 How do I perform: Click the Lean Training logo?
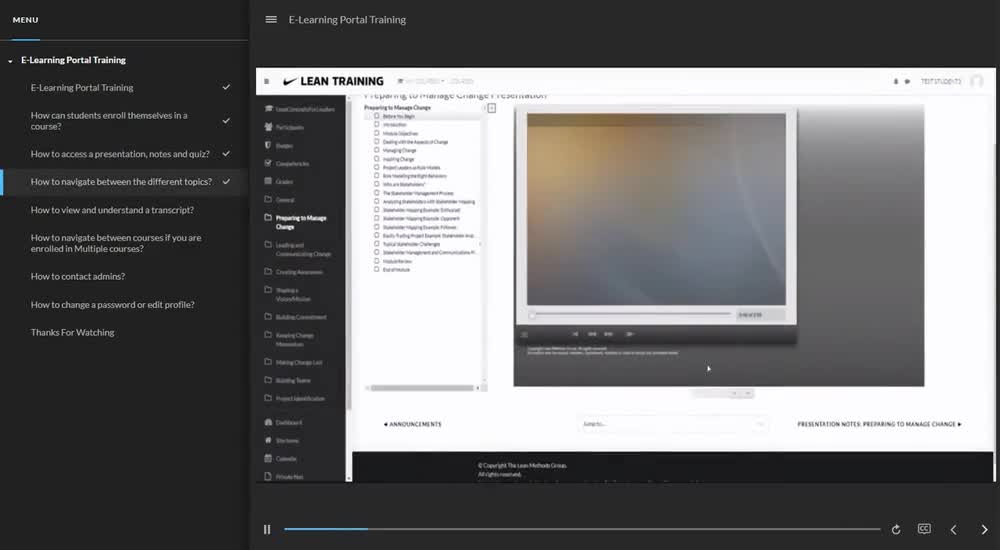point(333,82)
